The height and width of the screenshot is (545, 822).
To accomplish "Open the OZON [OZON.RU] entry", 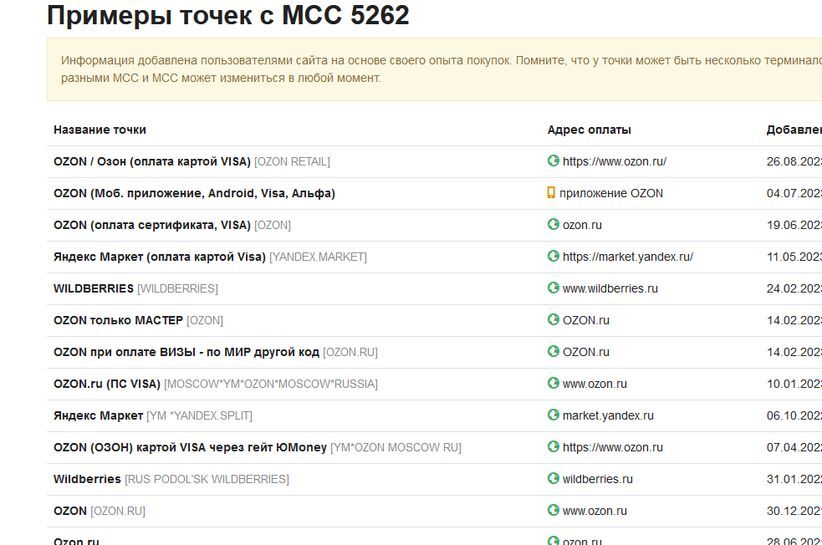I will point(70,511).
